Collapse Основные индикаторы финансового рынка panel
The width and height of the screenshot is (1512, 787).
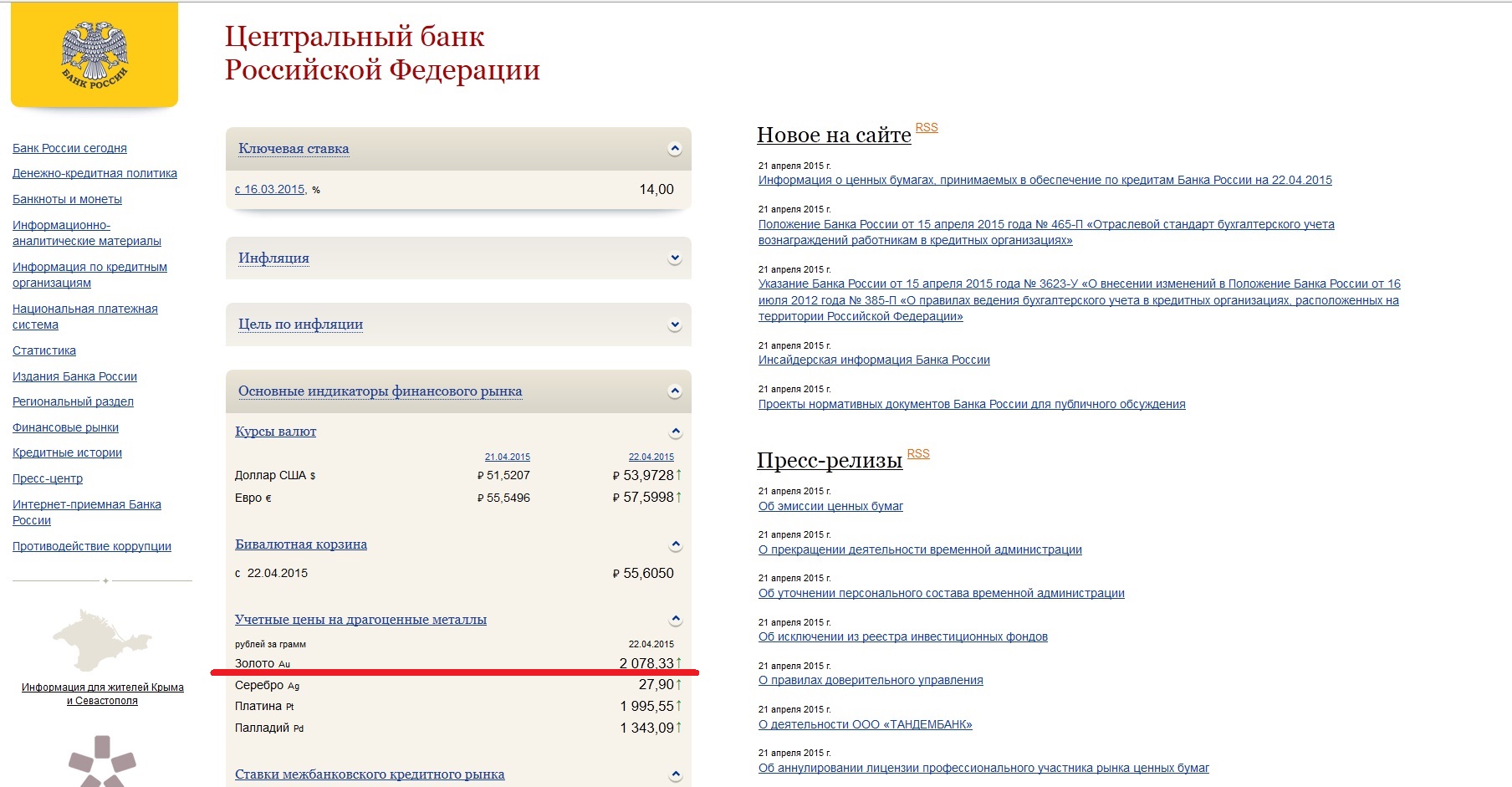[x=675, y=391]
